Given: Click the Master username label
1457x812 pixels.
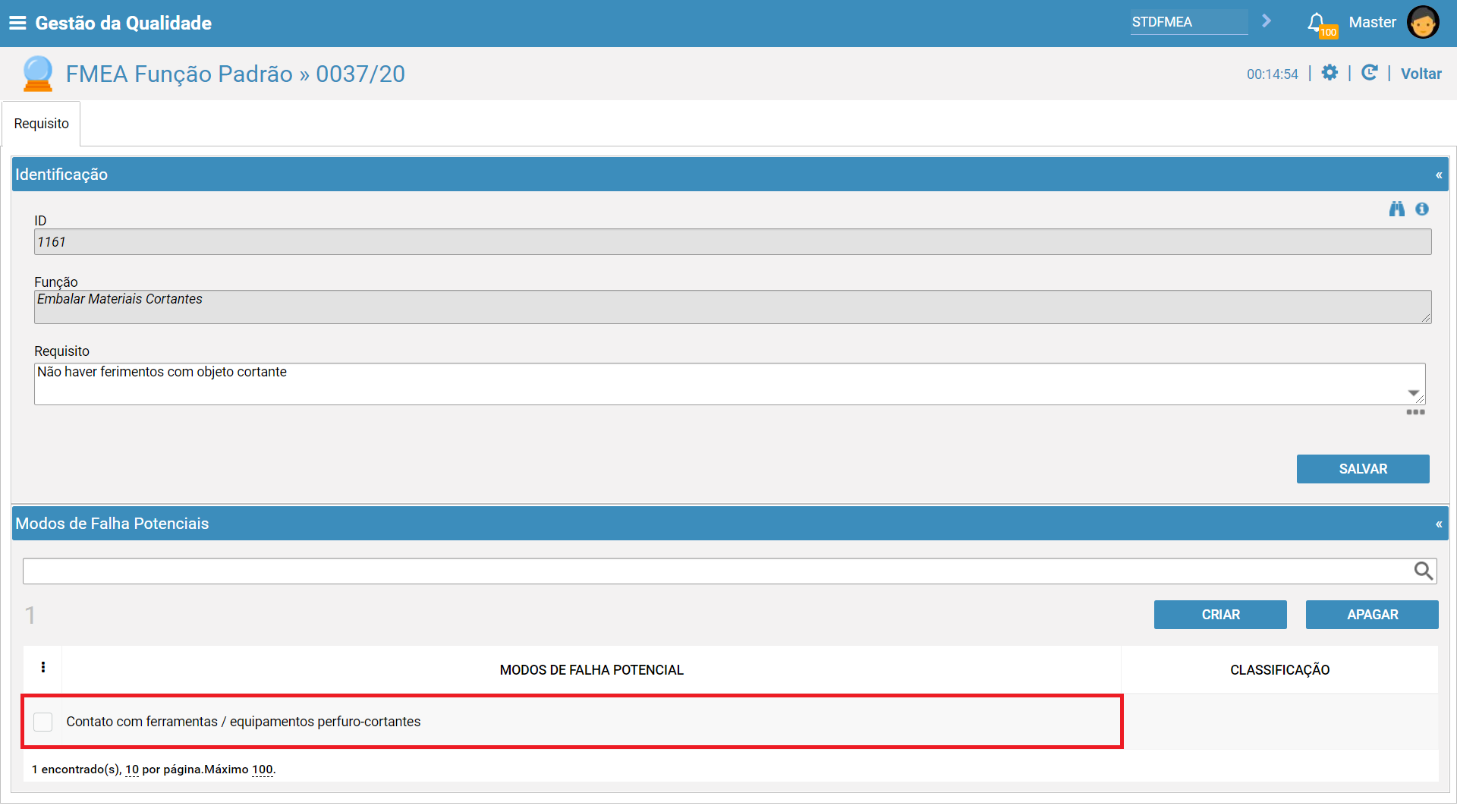Looking at the screenshot, I should [1372, 22].
